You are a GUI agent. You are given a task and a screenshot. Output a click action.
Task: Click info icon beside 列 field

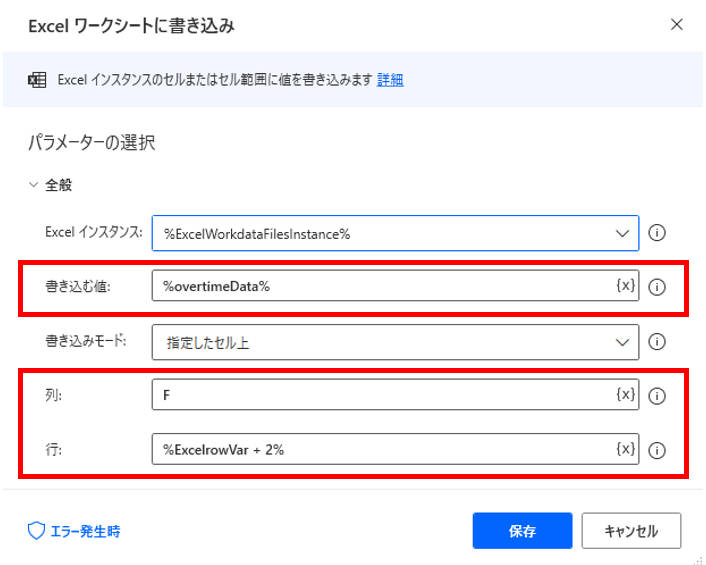coord(656,396)
